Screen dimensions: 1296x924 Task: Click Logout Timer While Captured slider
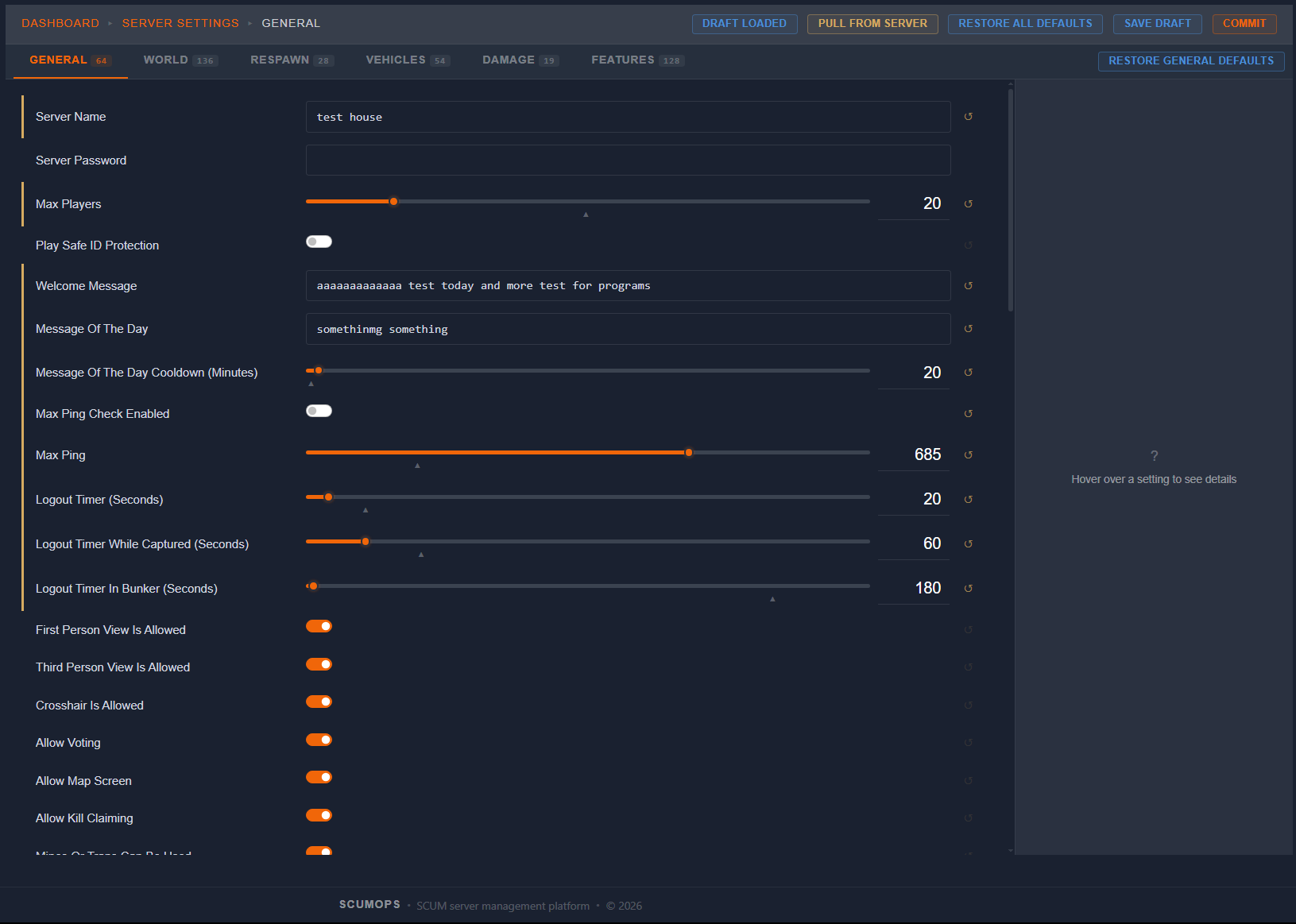[x=588, y=542]
